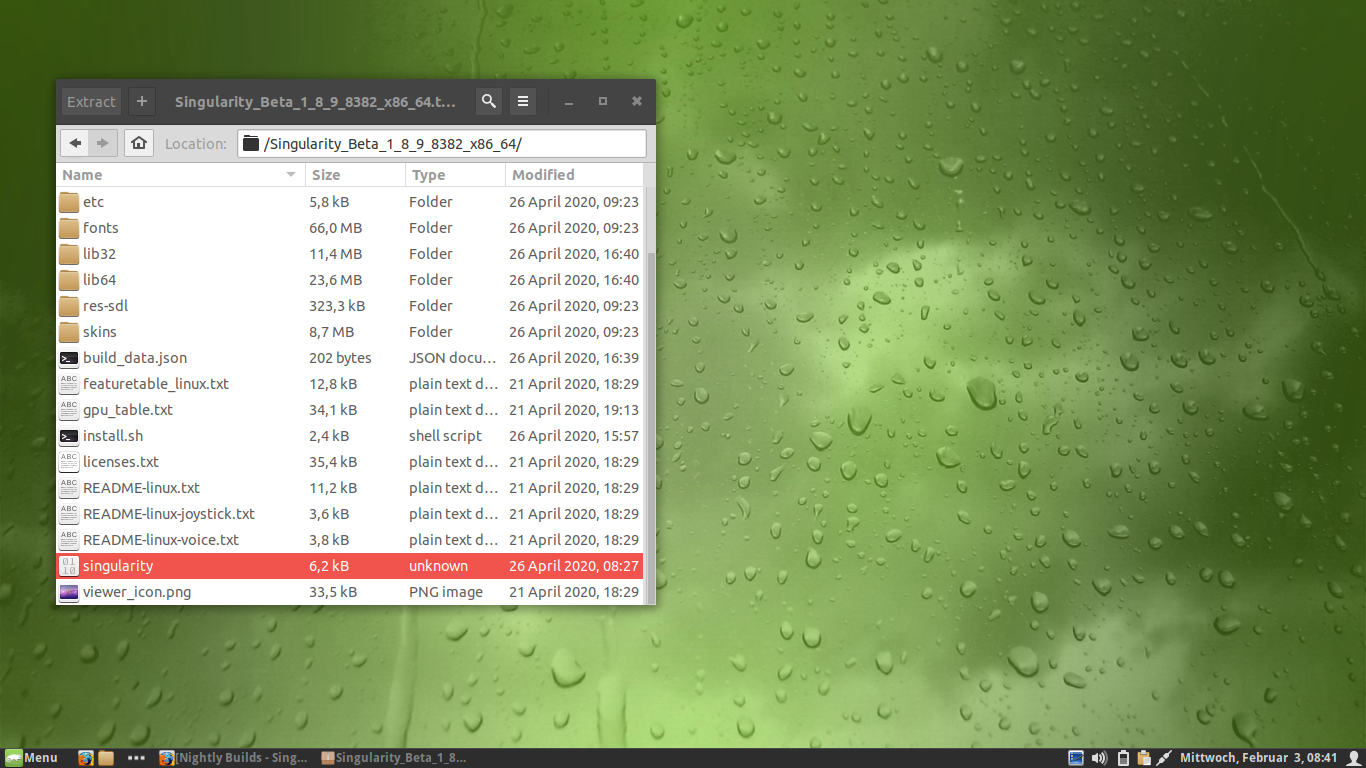
Task: Select the lib32 folder icon
Action: click(x=69, y=254)
